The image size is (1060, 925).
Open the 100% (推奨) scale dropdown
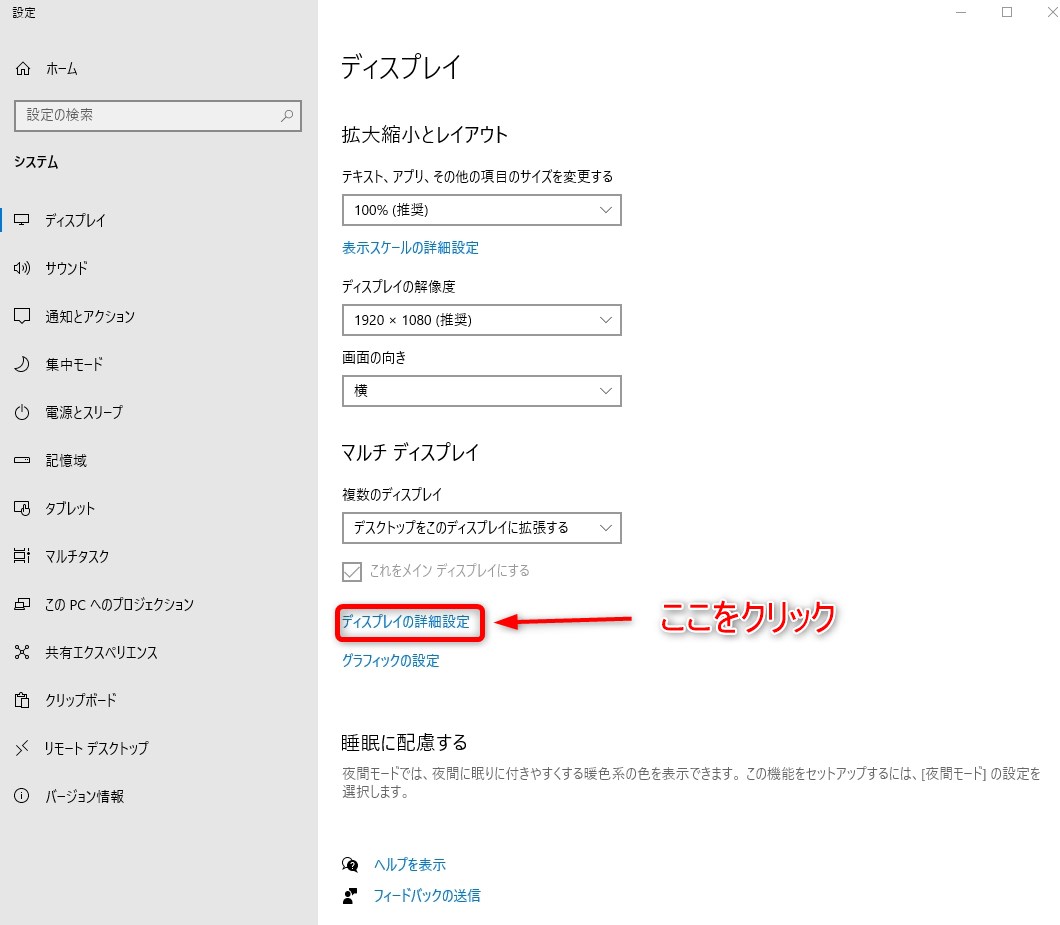point(481,210)
